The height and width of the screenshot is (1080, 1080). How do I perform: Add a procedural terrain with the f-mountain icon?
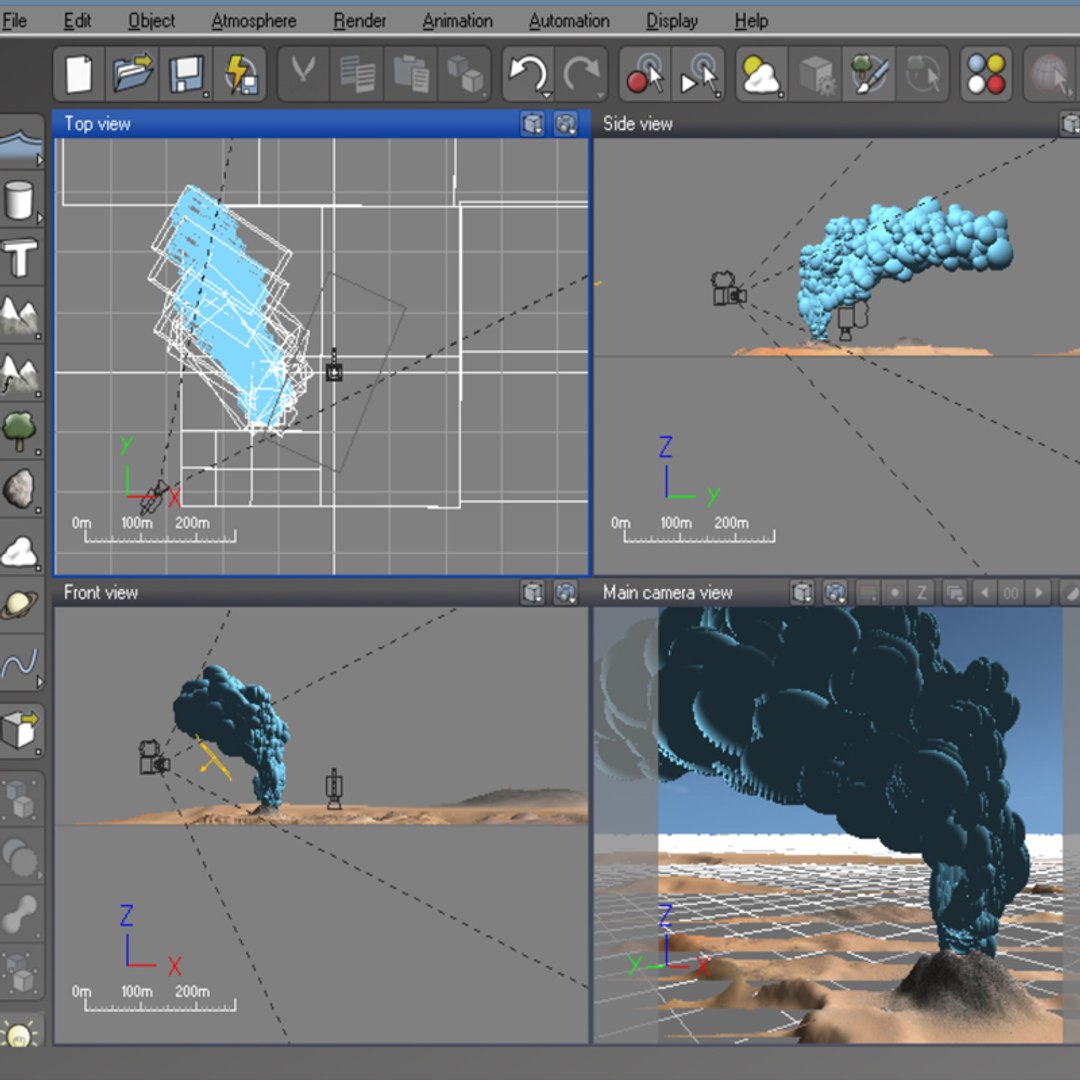tap(21, 374)
